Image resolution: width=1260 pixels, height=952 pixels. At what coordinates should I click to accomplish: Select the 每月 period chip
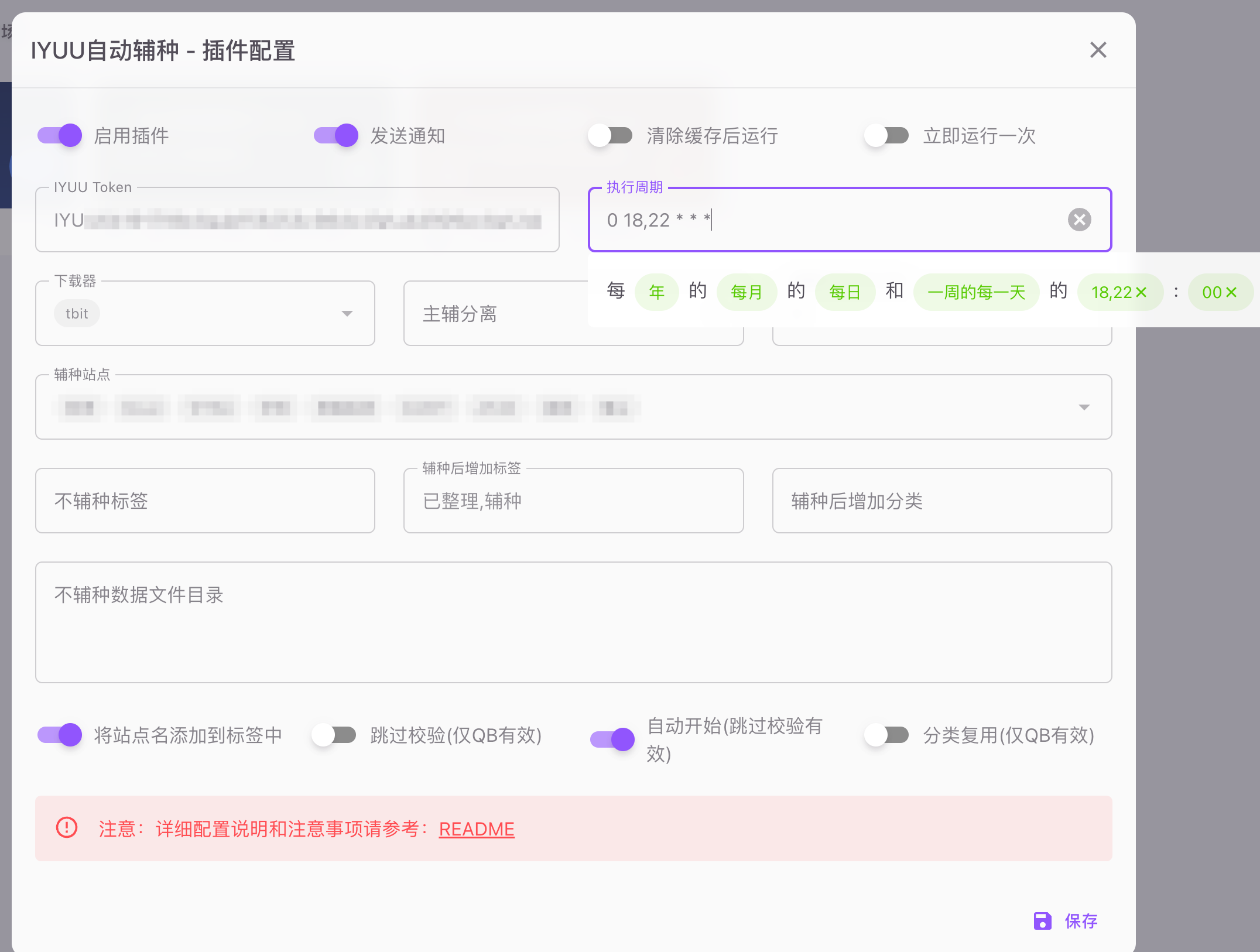coord(747,292)
